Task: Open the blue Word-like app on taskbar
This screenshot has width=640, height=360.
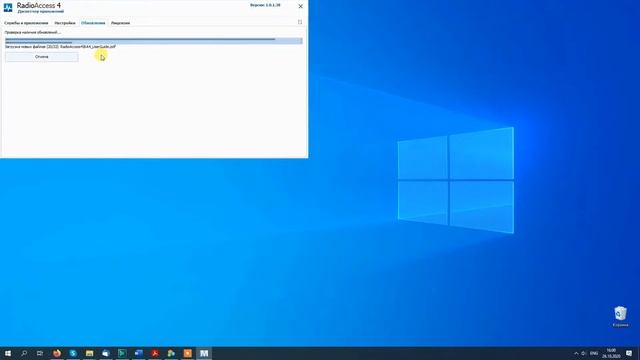Action: [138, 353]
